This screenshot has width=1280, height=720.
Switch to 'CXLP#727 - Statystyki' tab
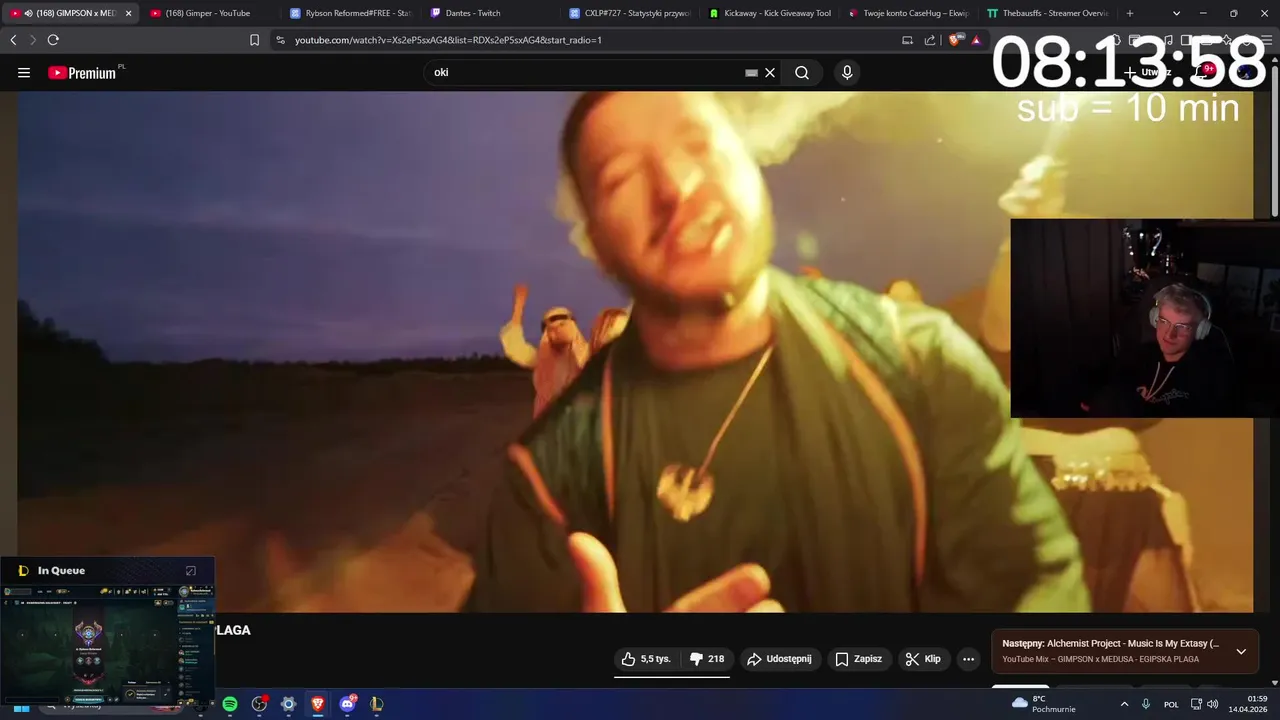(x=630, y=13)
